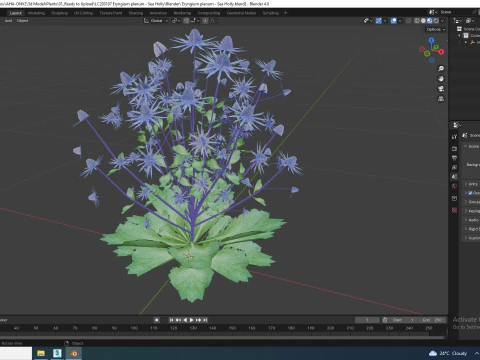
Task: Expand the armature object in outliner
Action: [x=466, y=42]
